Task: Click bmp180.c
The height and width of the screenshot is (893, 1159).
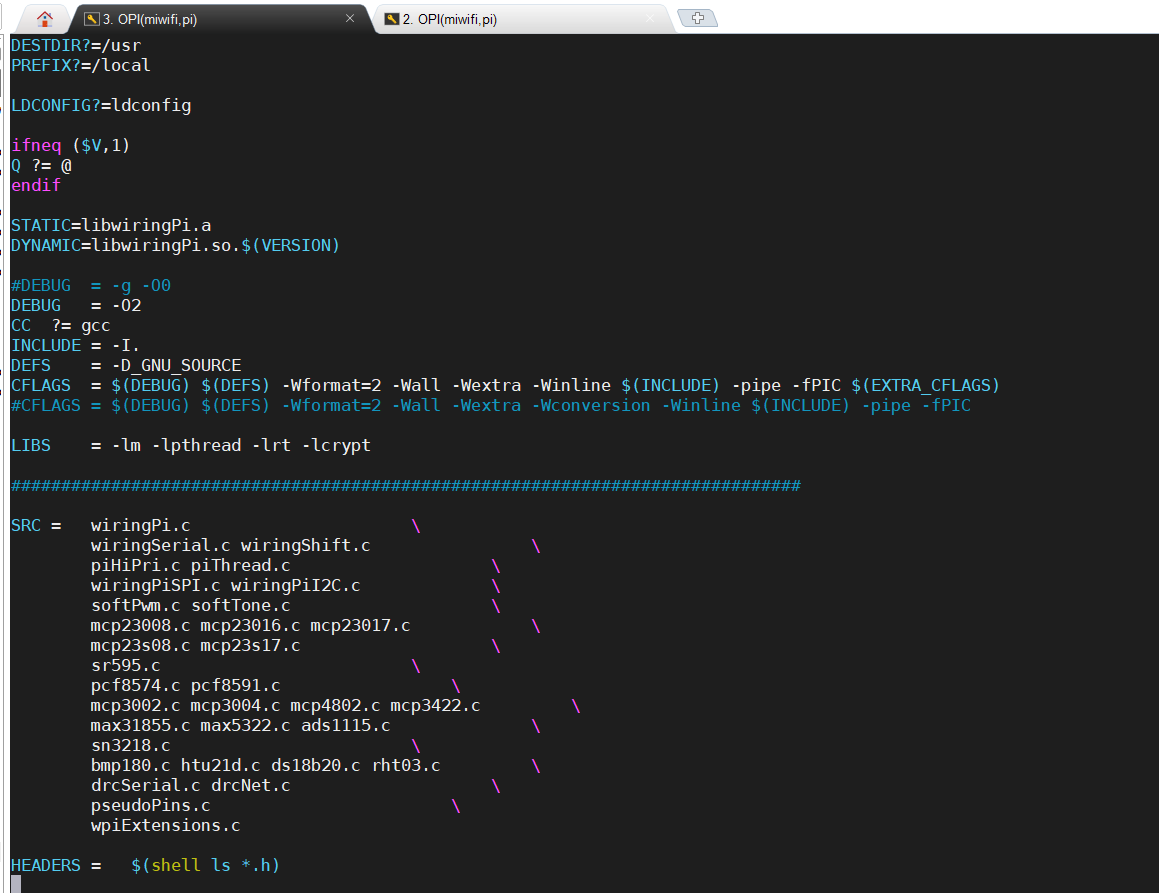Action: [x=131, y=764]
